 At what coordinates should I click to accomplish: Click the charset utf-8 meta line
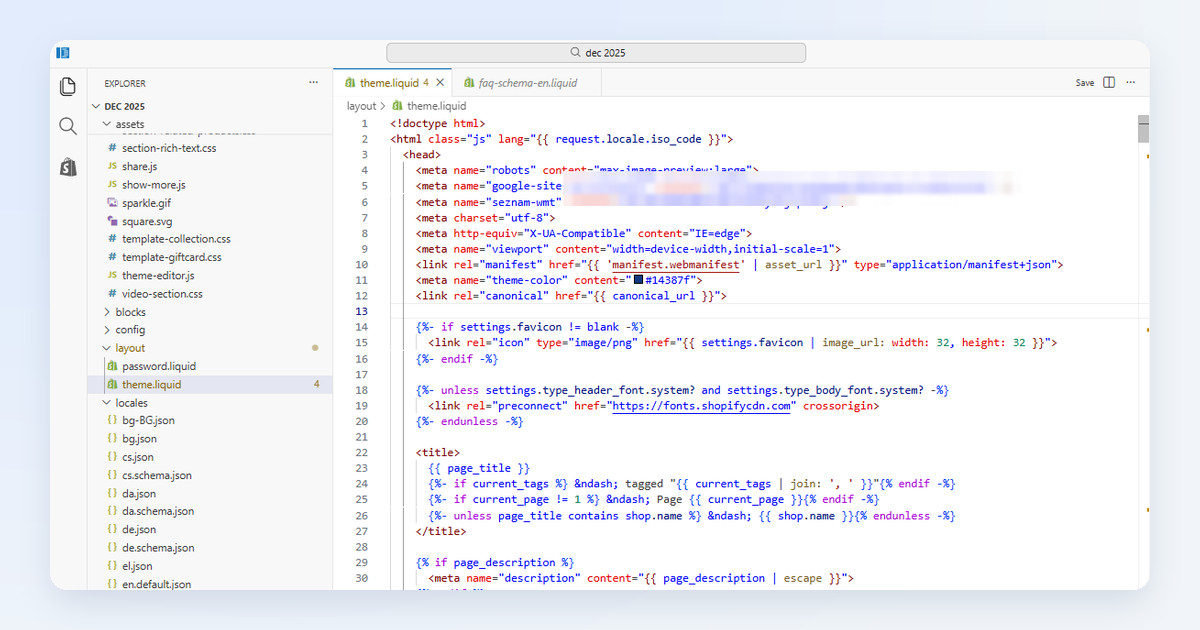pyautogui.click(x=485, y=218)
